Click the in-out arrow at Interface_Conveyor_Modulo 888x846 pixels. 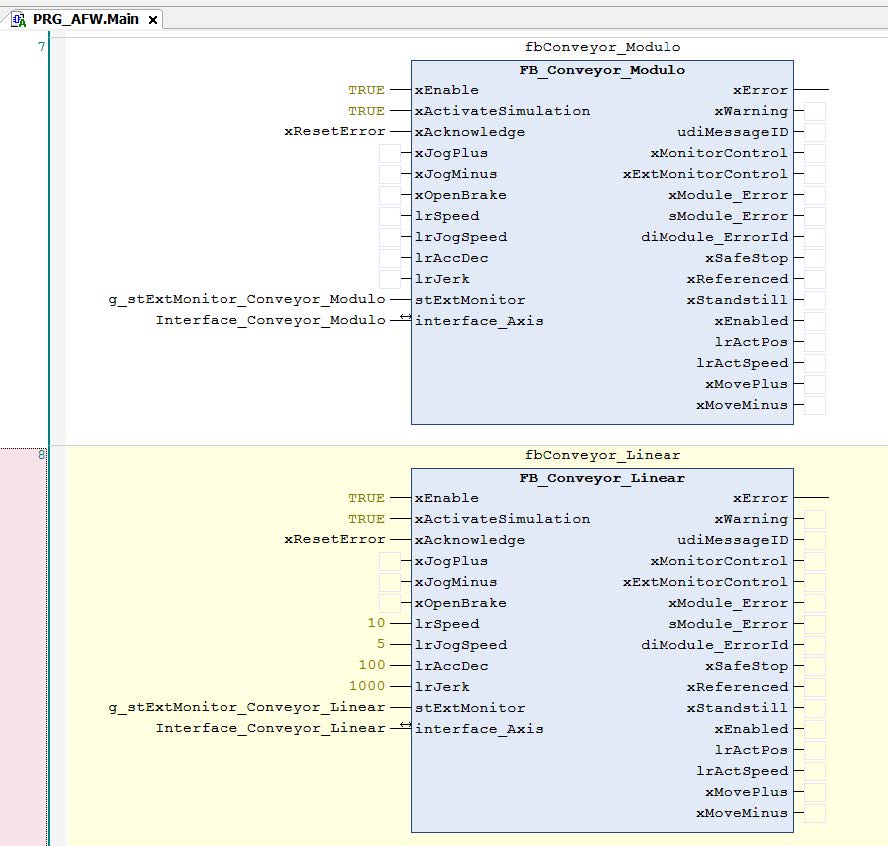pyautogui.click(x=405, y=319)
